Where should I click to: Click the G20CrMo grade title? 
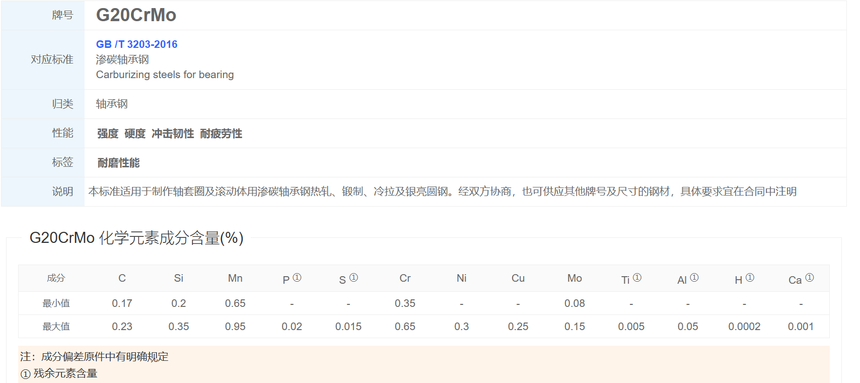click(136, 15)
